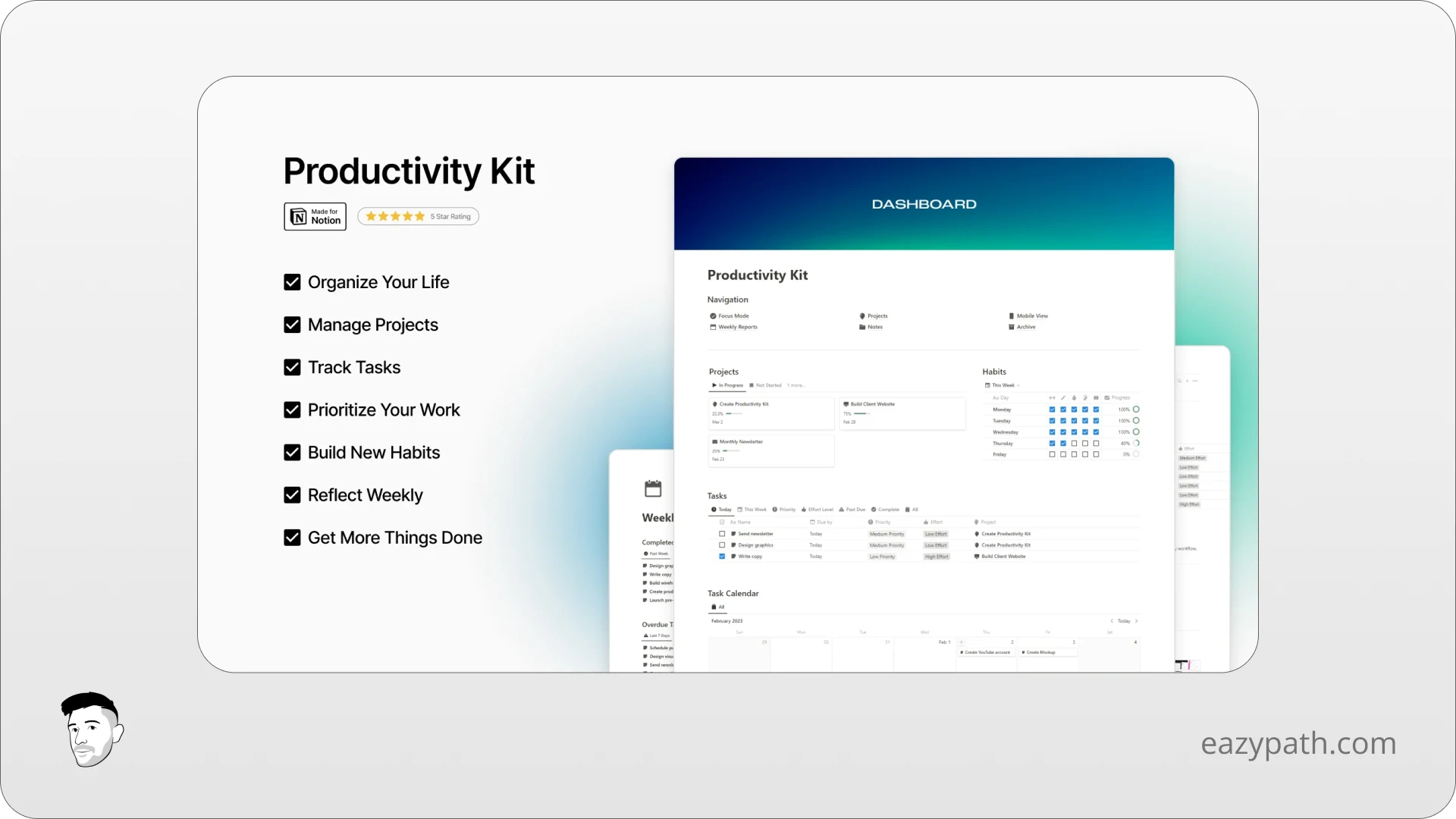Expand '1 more...' views in Projects
The width and height of the screenshot is (1456, 819).
pyautogui.click(x=795, y=385)
